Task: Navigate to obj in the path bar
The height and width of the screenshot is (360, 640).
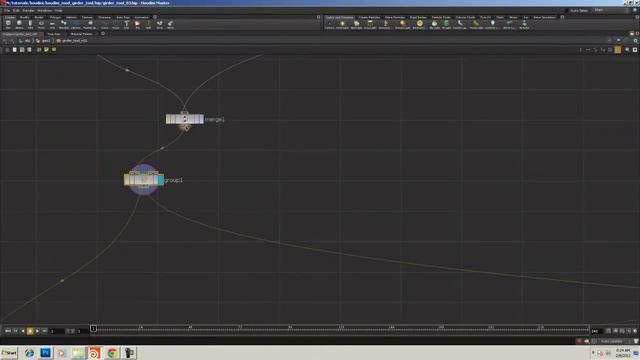Action: [27, 41]
